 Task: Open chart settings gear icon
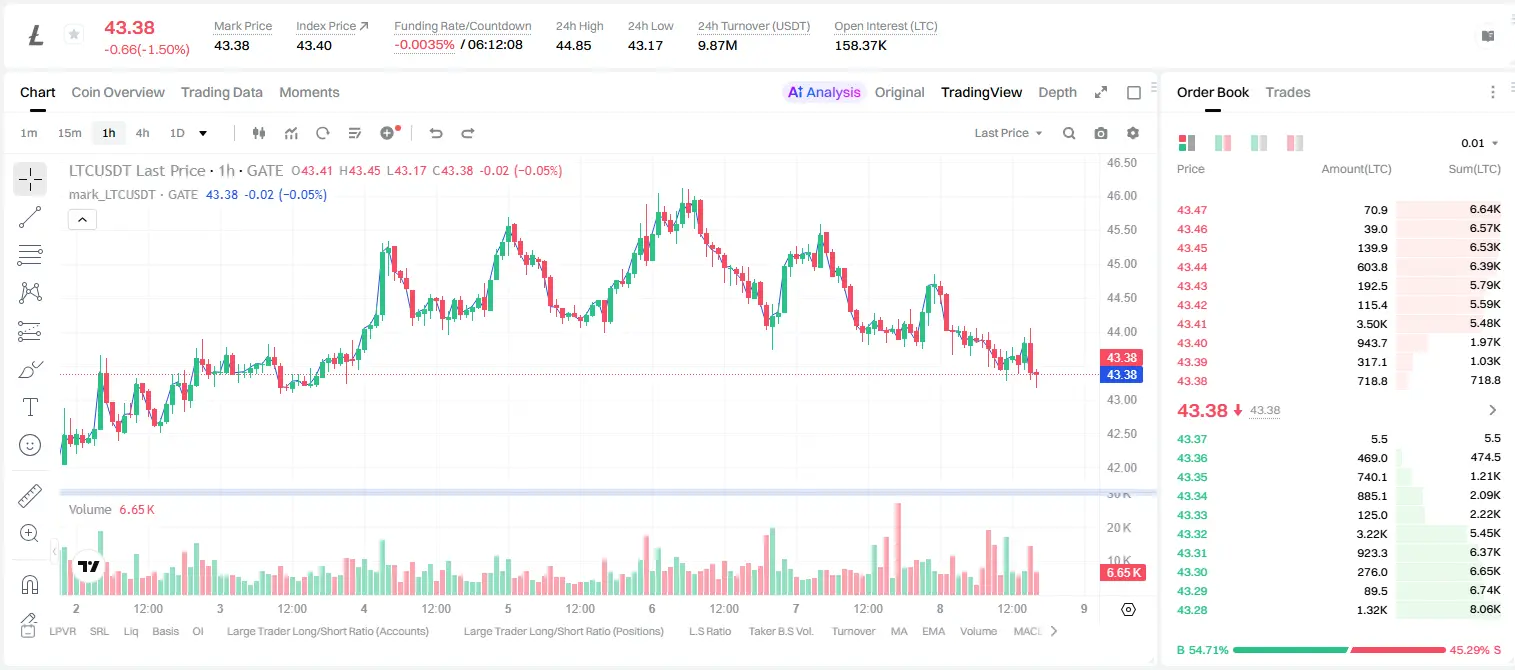pyautogui.click(x=1133, y=133)
